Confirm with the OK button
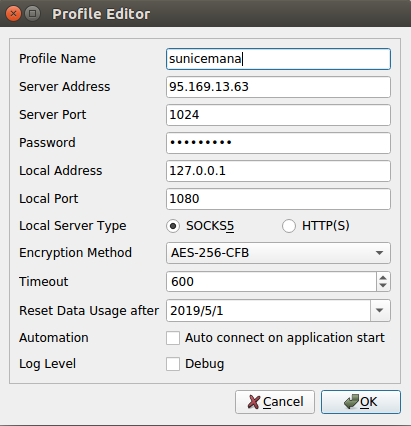 [361, 402]
